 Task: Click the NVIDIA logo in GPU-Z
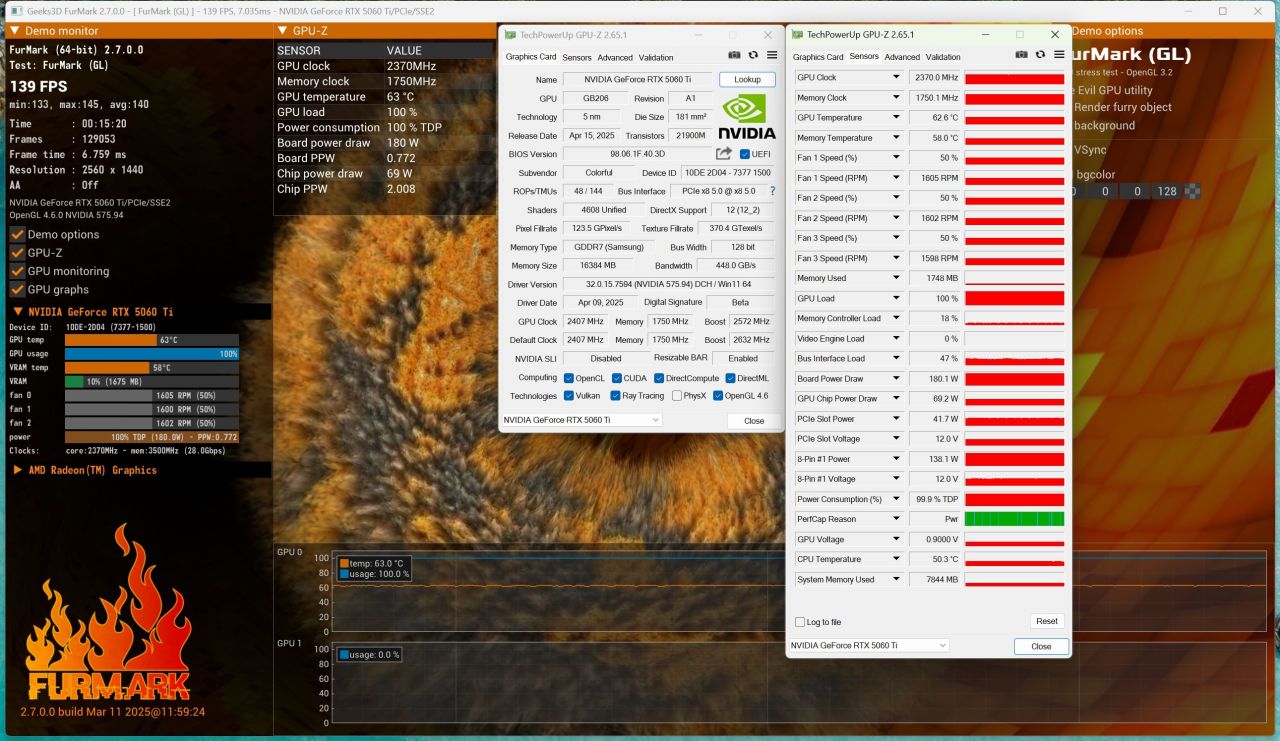[747, 117]
